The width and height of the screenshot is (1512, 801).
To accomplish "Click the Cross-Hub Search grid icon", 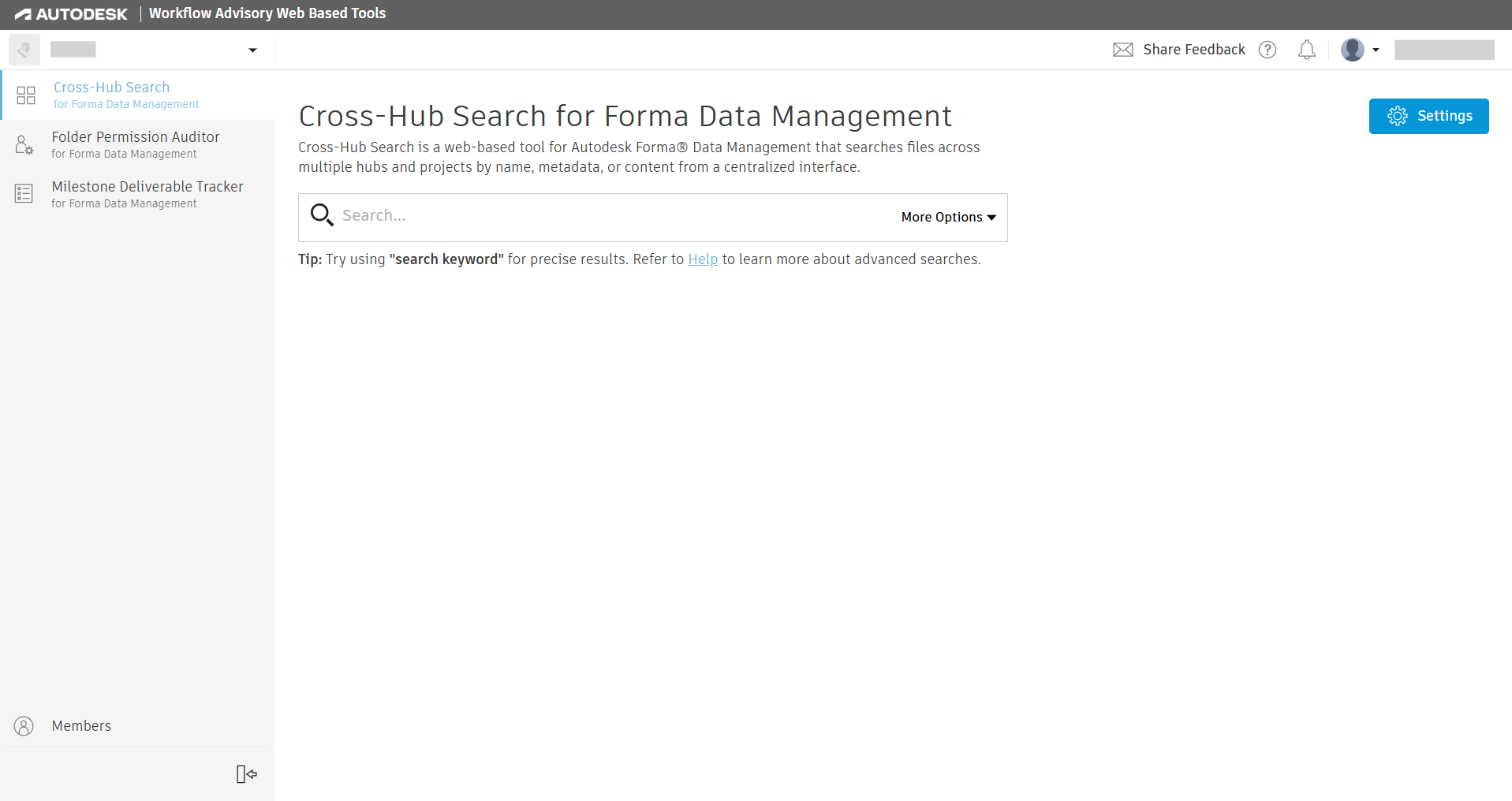I will point(26,95).
